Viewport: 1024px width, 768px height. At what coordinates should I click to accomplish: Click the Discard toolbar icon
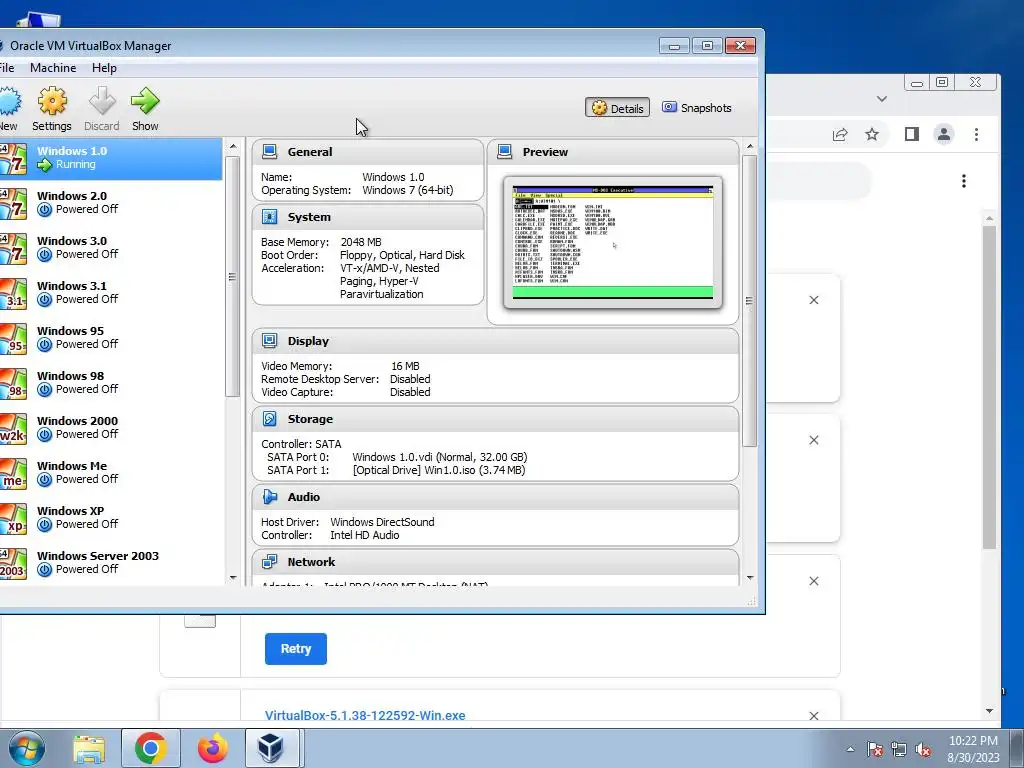tap(102, 101)
